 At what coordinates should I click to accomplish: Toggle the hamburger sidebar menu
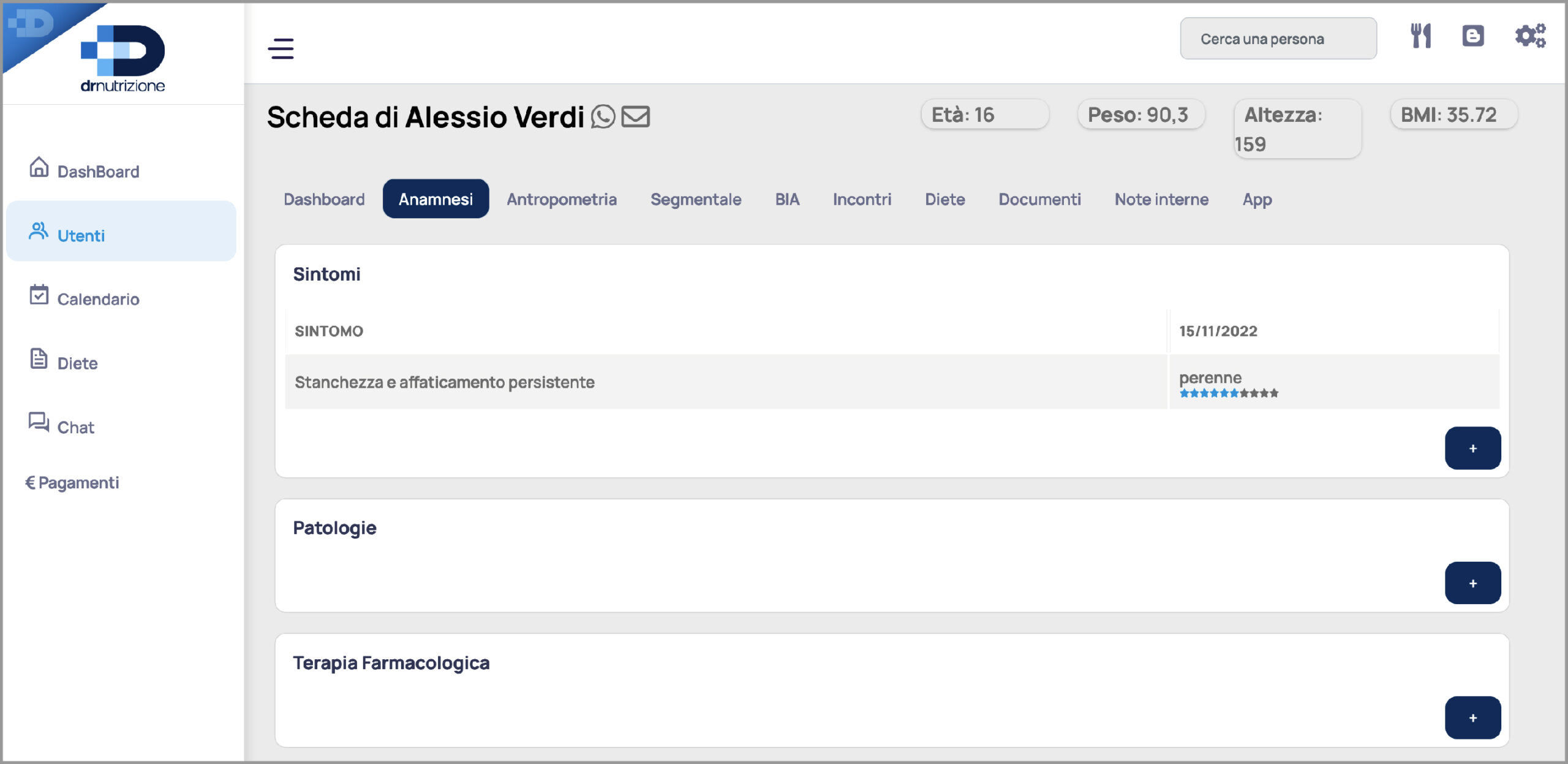pyautogui.click(x=281, y=48)
